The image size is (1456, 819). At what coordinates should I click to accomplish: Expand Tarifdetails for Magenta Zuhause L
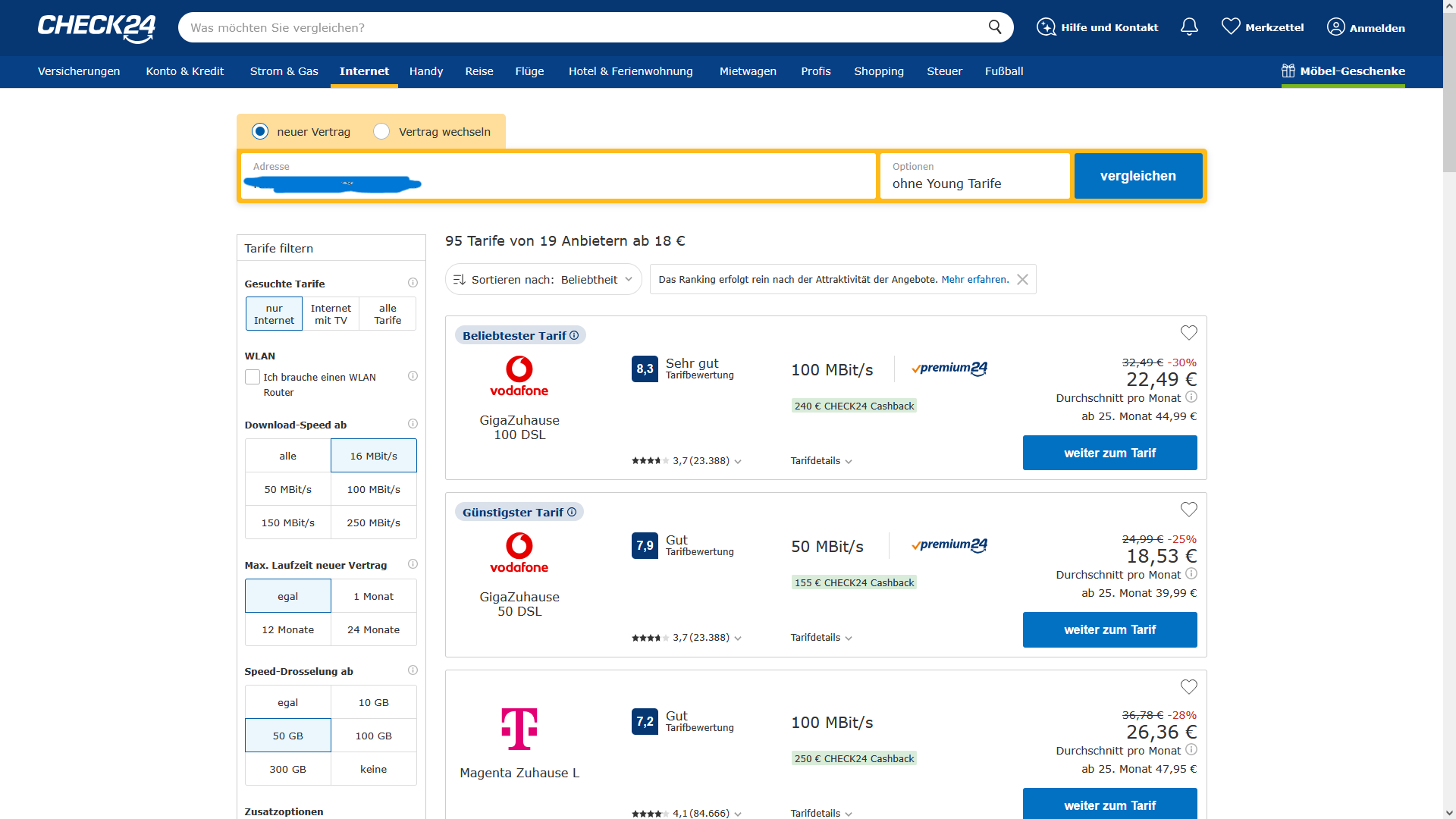(x=821, y=813)
